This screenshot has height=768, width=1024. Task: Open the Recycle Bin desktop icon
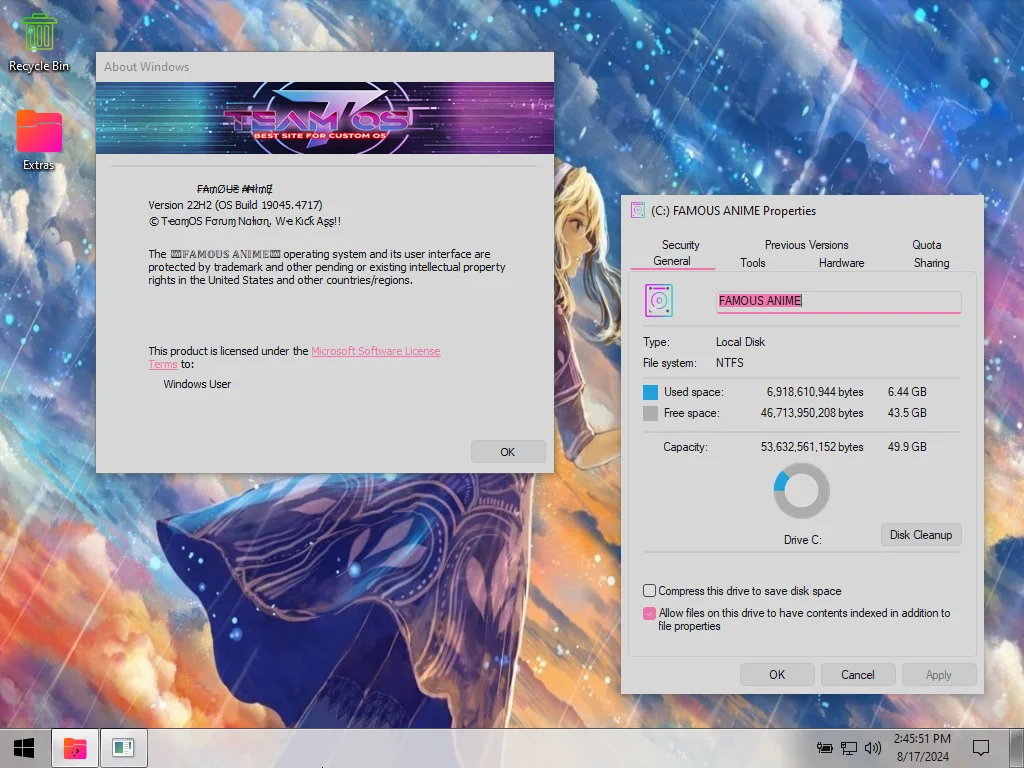pyautogui.click(x=39, y=42)
